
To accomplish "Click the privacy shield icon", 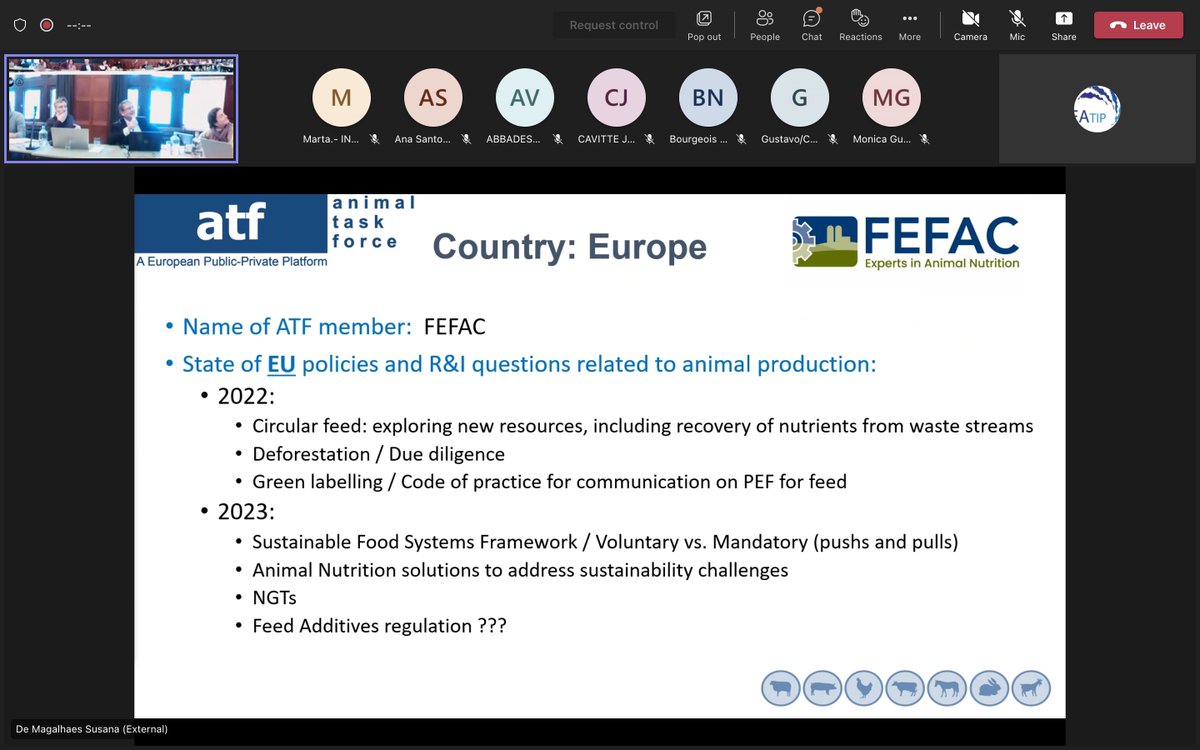I will [20, 25].
